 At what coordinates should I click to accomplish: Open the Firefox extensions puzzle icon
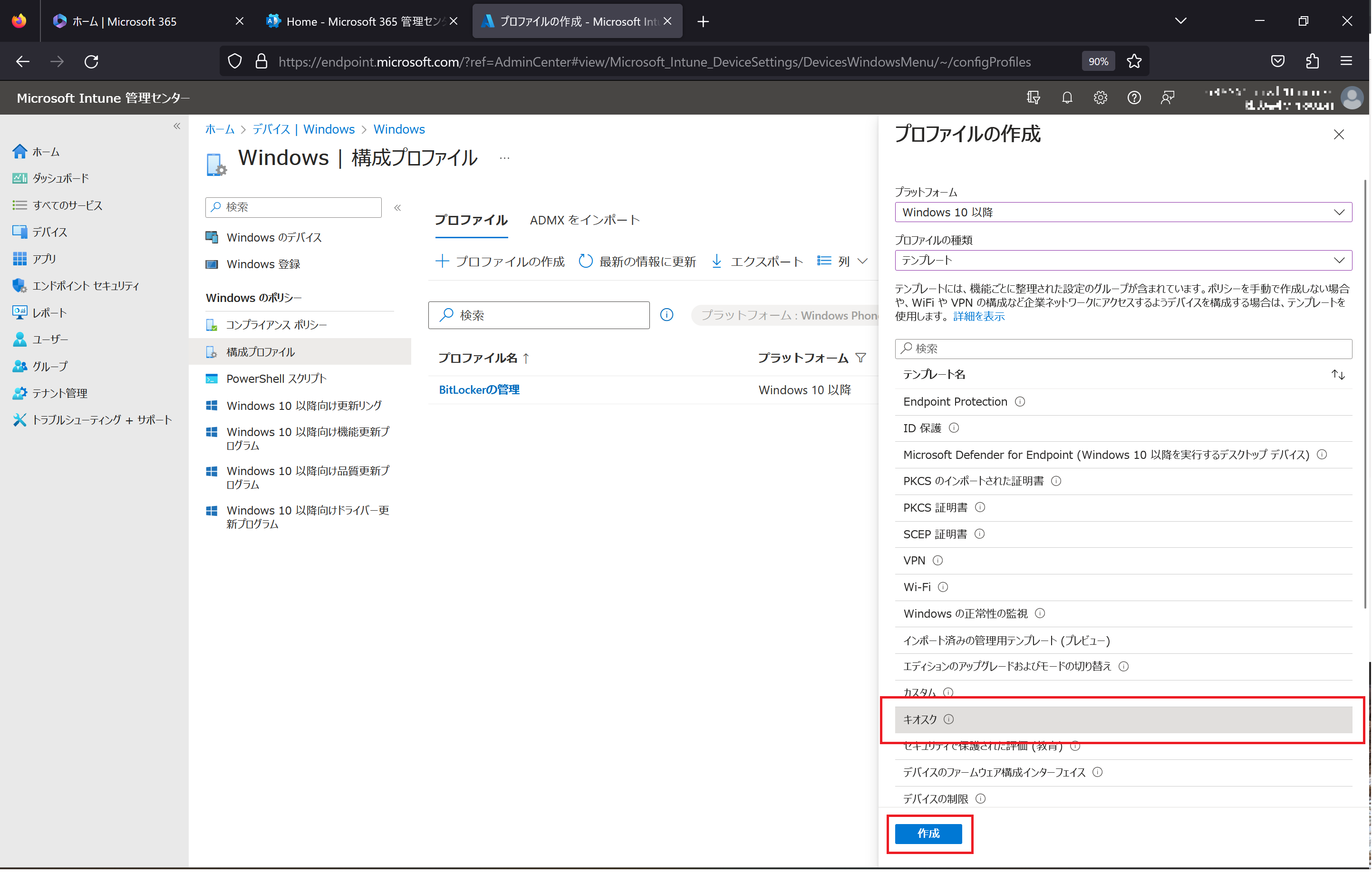(1312, 61)
